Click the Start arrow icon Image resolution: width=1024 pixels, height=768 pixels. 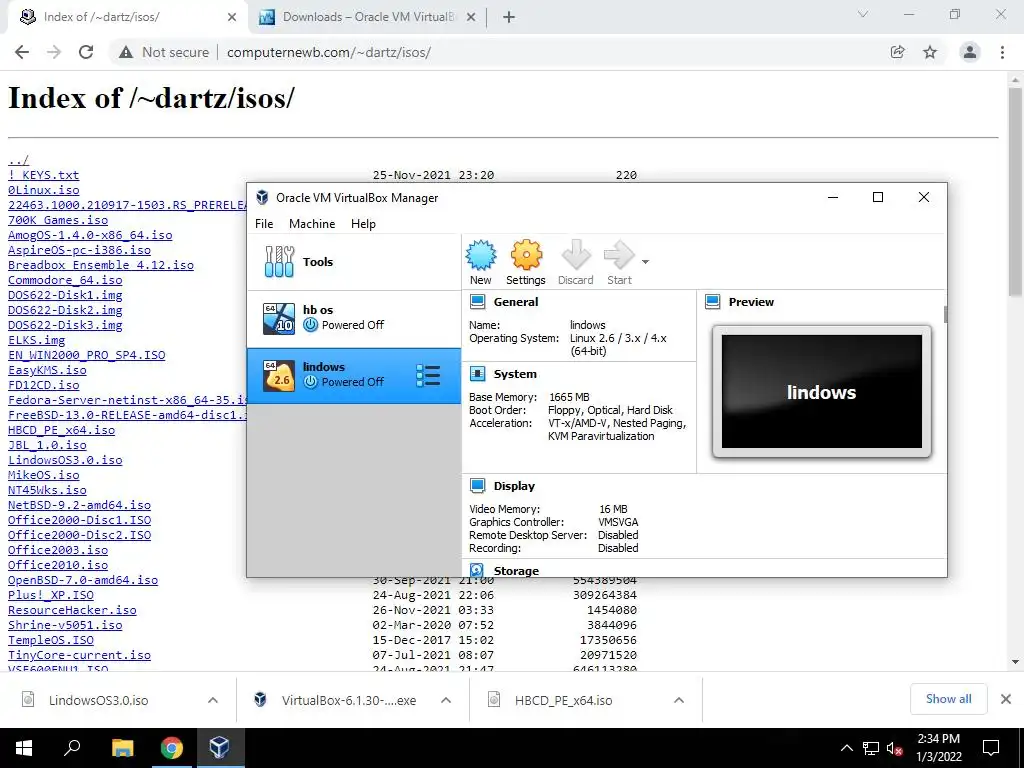(x=619, y=262)
